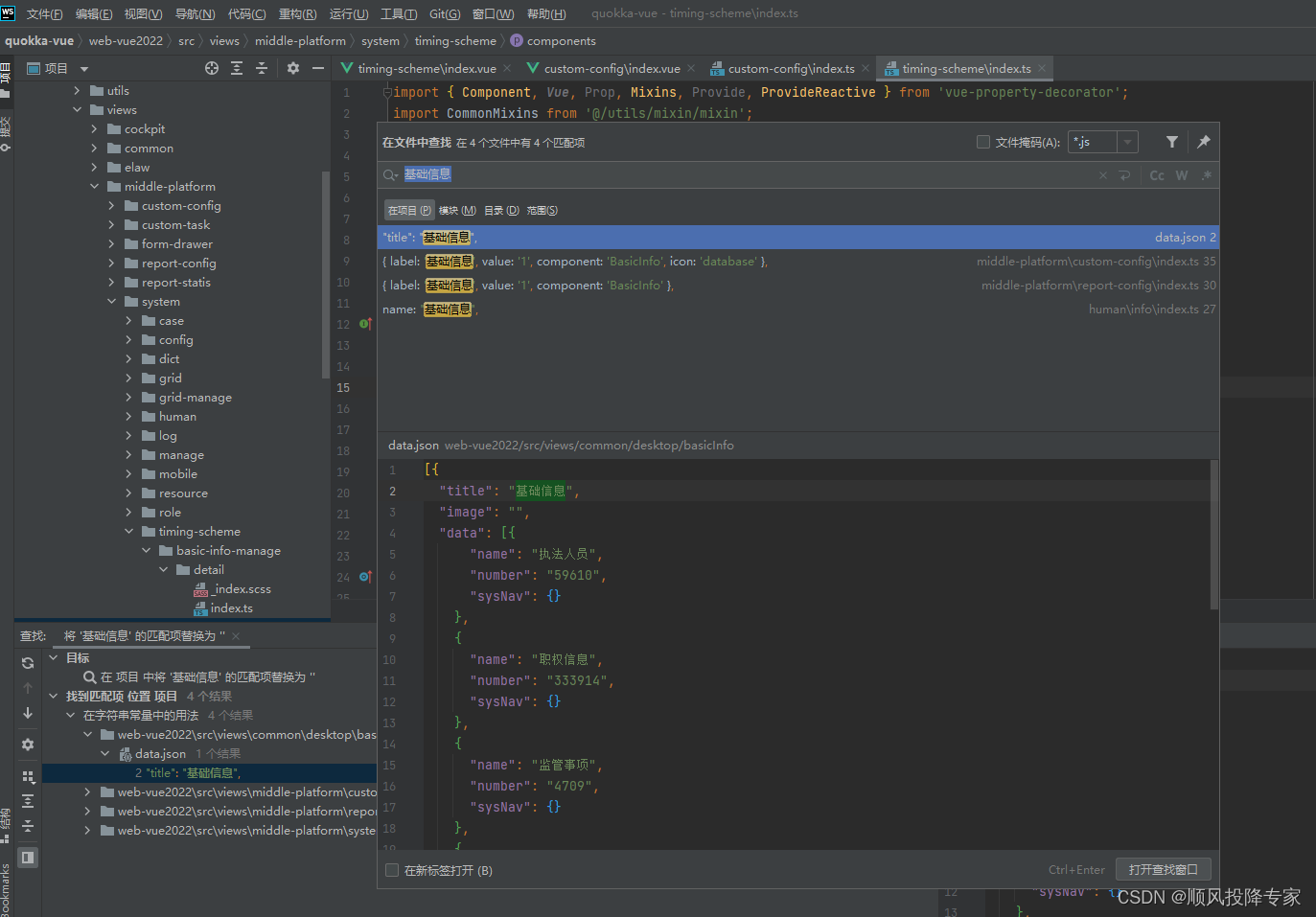Switch to timing-scheme\index.vue tab

426,68
